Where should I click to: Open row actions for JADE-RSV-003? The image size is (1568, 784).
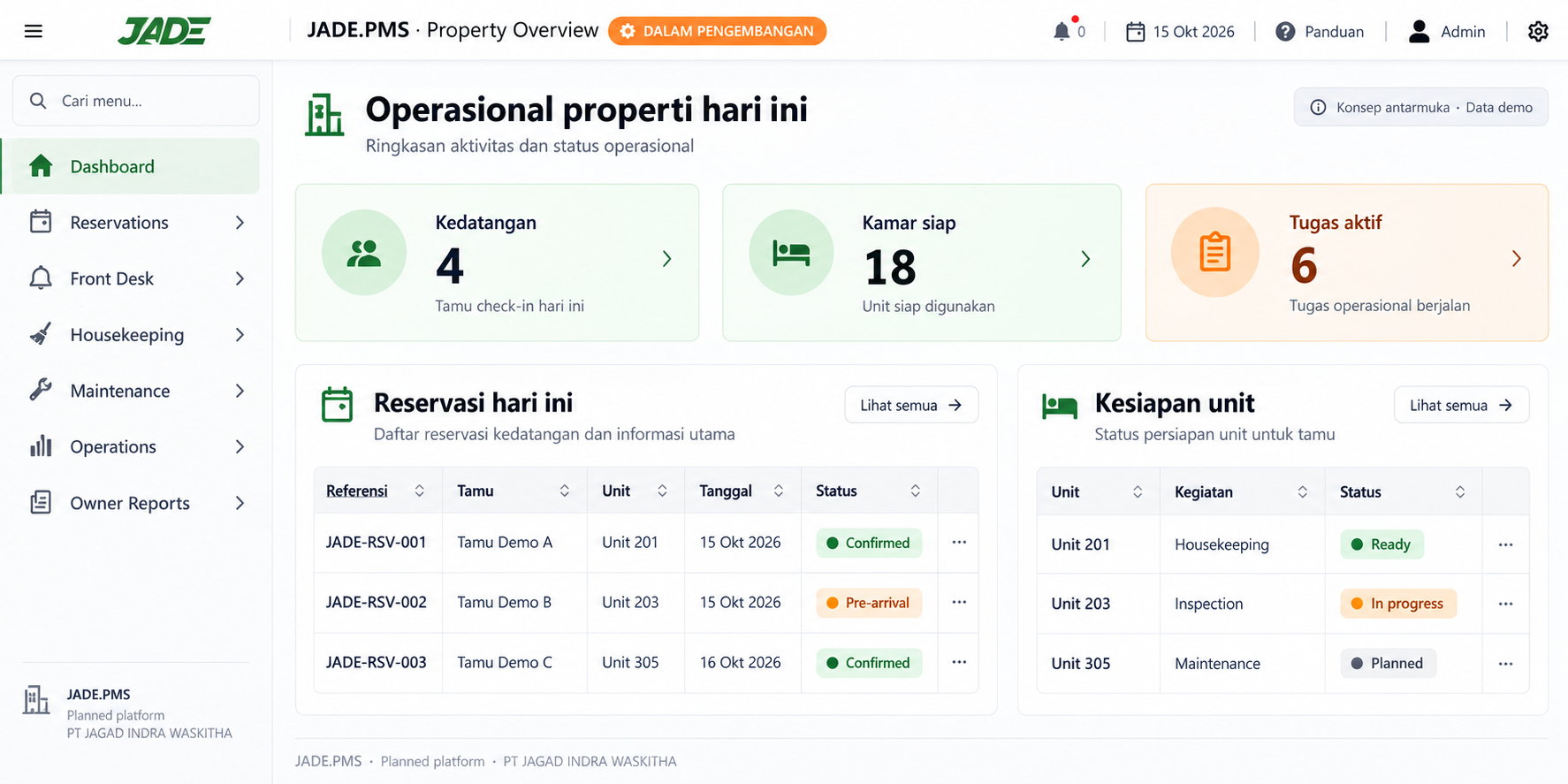click(959, 662)
